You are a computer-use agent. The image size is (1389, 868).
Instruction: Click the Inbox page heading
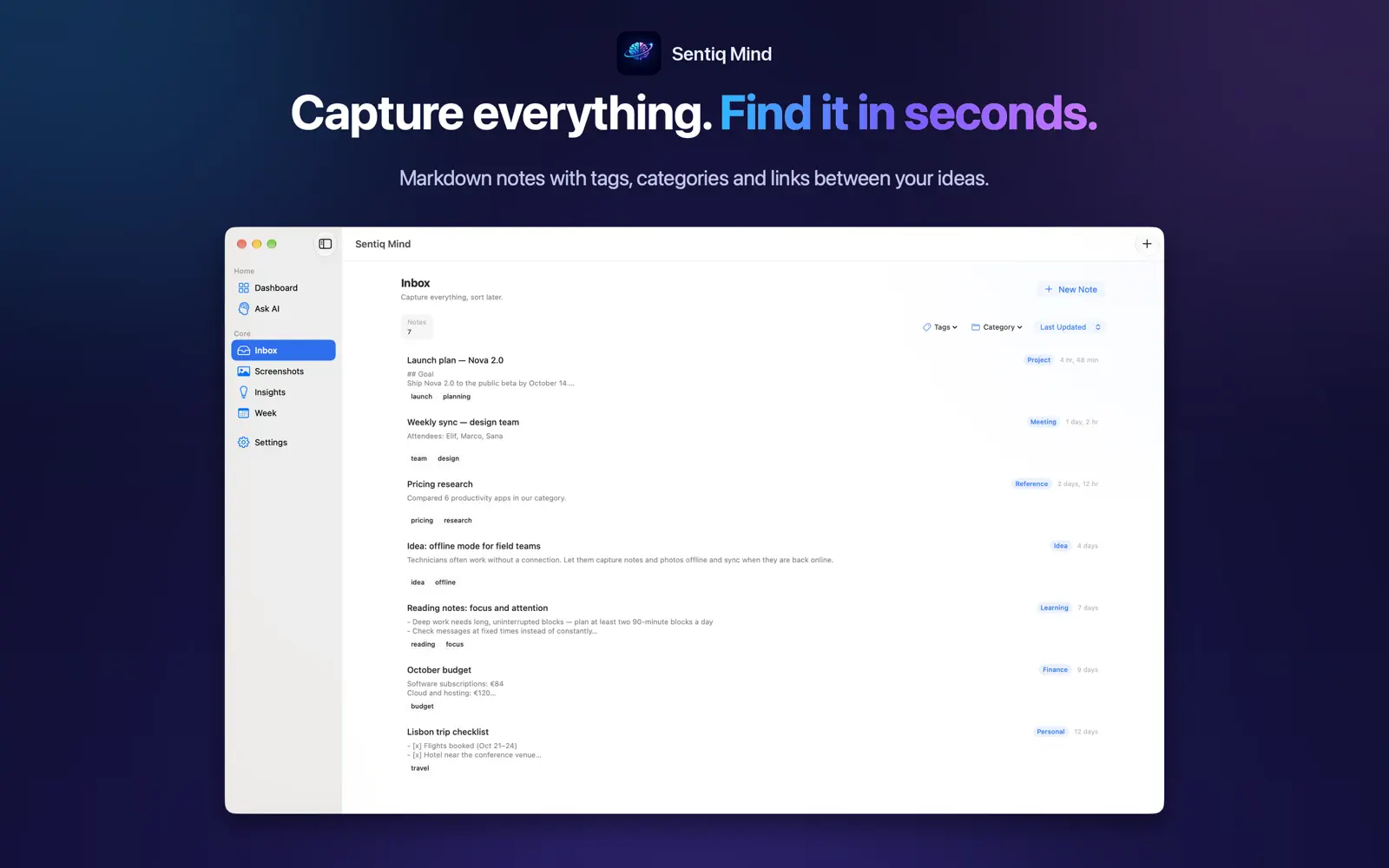pos(415,284)
